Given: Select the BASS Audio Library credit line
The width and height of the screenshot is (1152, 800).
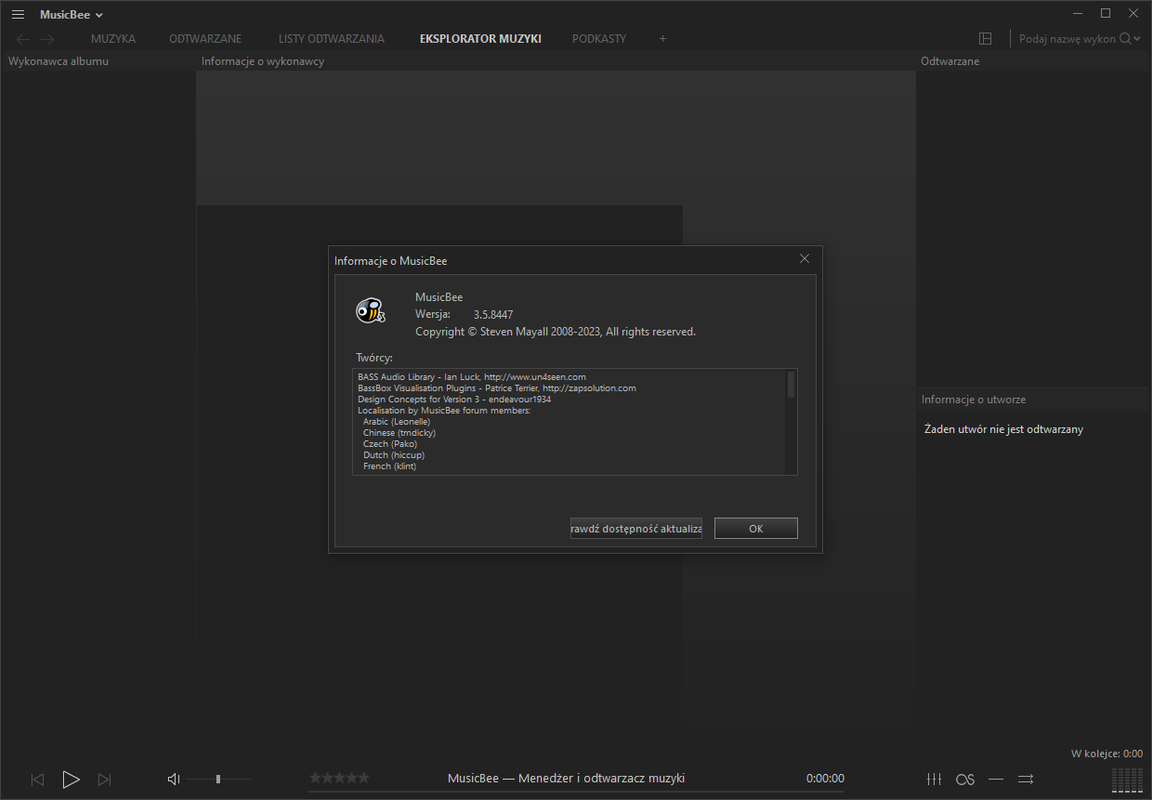Looking at the screenshot, I should (x=472, y=377).
